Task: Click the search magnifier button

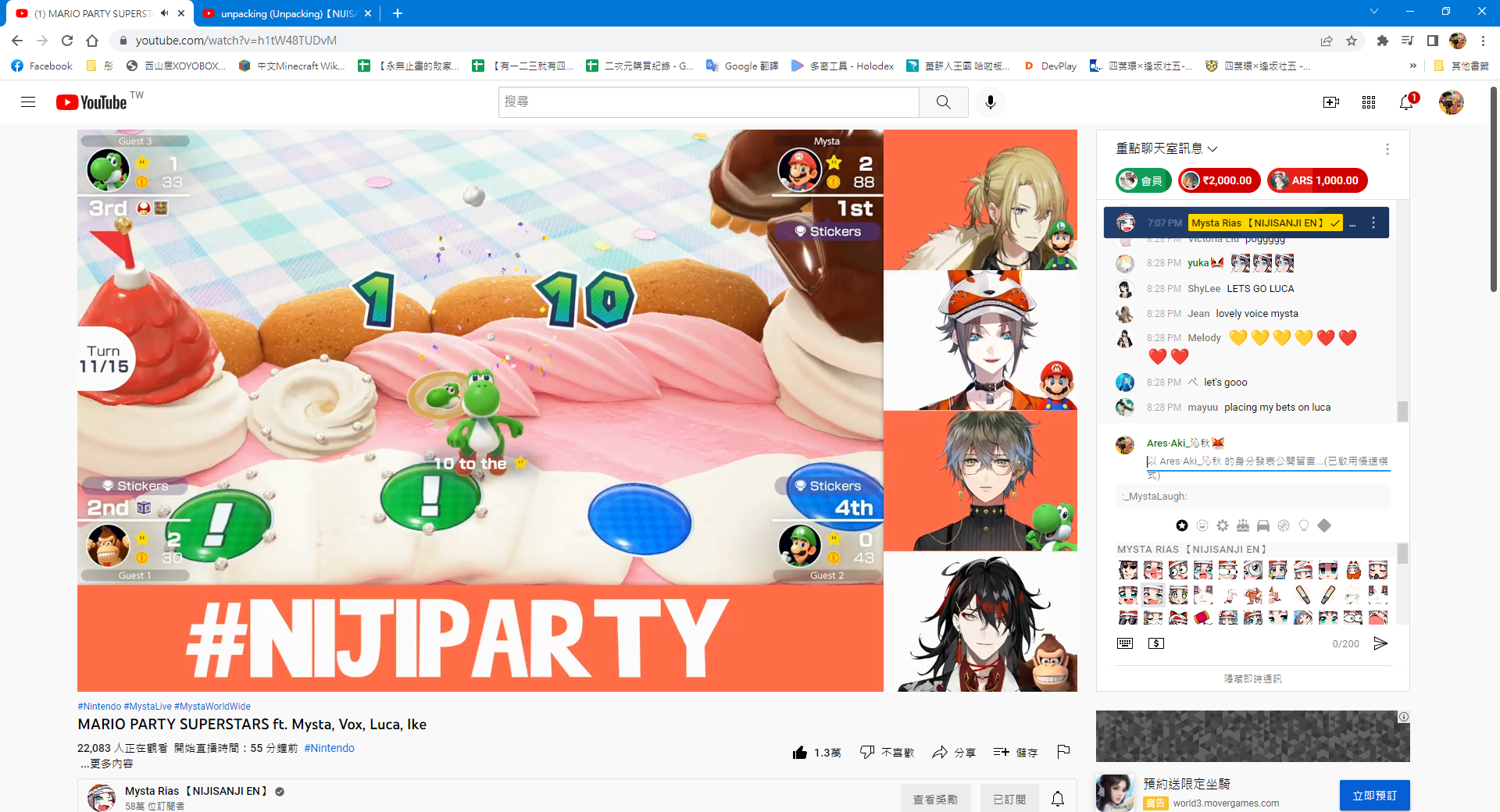Action: pyautogui.click(x=944, y=101)
